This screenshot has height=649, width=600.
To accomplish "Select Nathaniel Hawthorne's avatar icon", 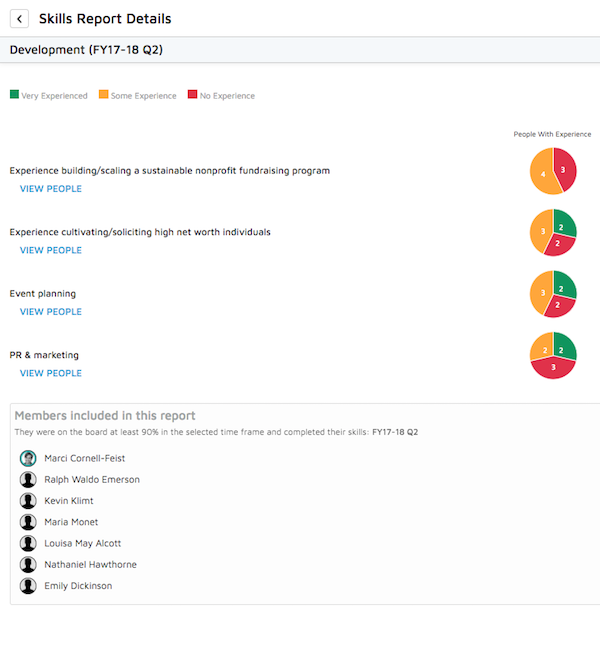I will [28, 565].
